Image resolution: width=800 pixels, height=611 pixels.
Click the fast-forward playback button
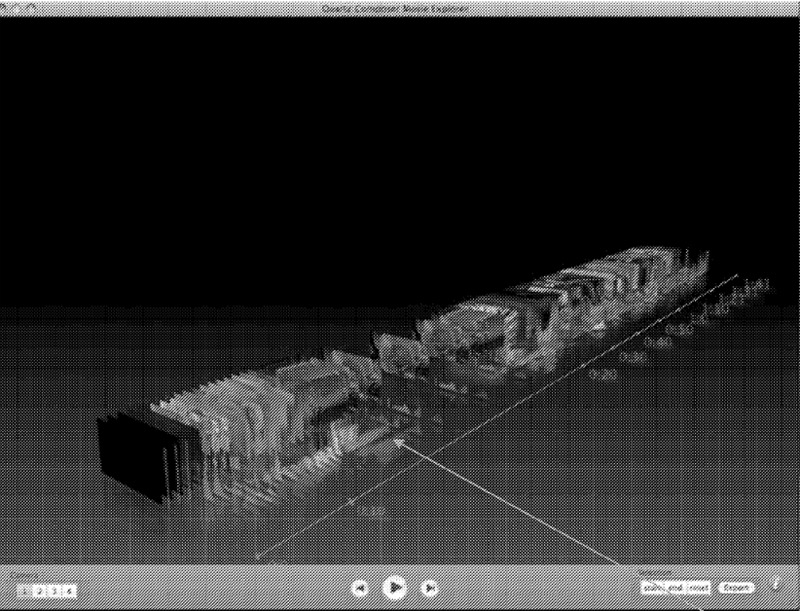click(430, 588)
